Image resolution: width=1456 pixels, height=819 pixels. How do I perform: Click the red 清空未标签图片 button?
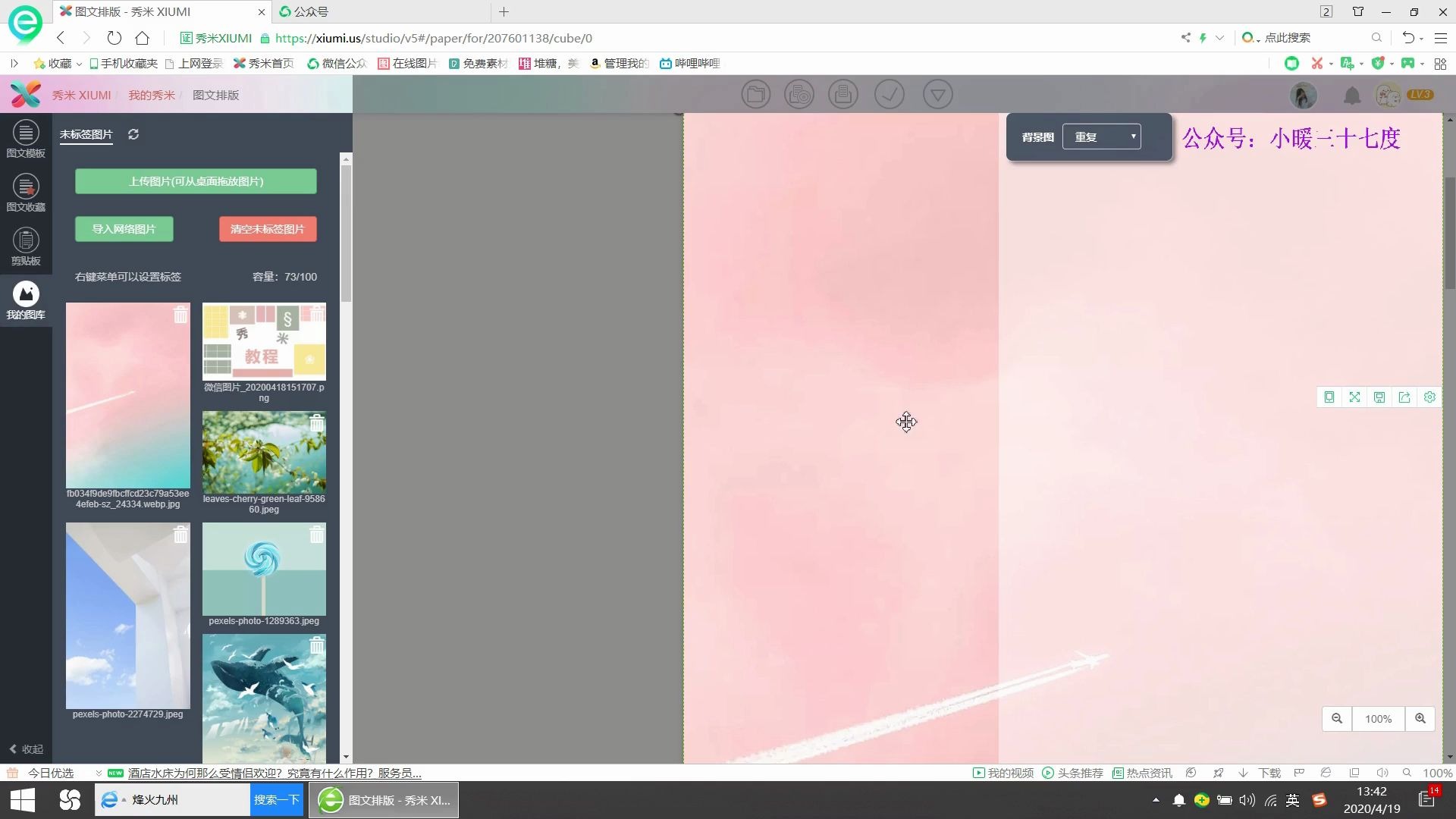tap(268, 229)
